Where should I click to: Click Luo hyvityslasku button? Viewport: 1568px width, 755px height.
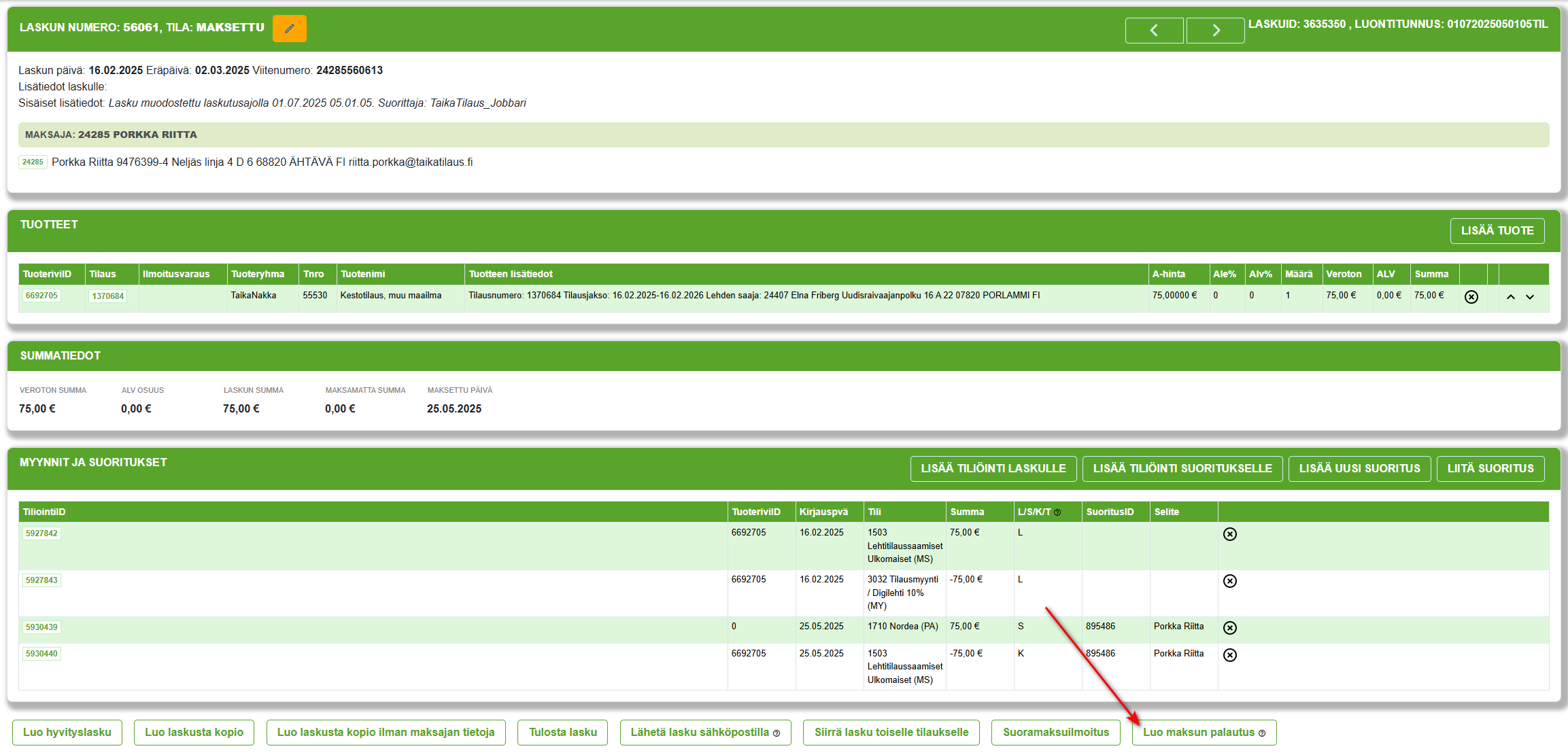[x=67, y=733]
